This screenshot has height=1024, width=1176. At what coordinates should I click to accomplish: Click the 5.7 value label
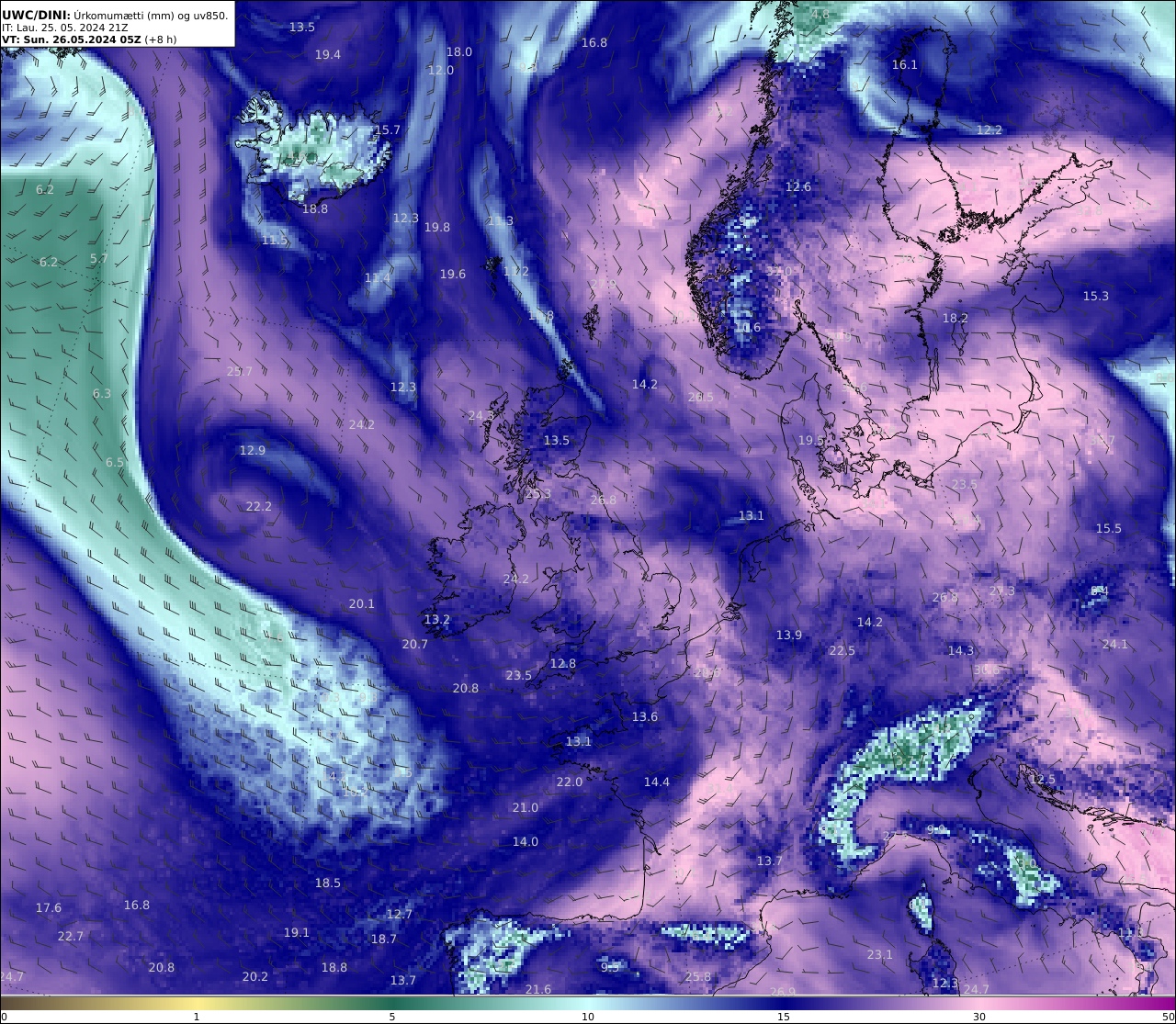click(x=99, y=260)
